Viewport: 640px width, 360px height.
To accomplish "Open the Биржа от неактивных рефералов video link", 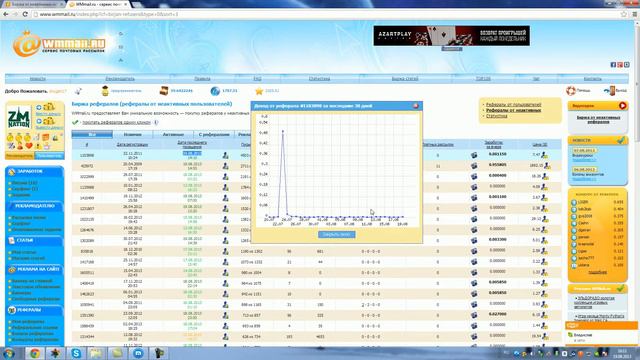I will (x=598, y=120).
